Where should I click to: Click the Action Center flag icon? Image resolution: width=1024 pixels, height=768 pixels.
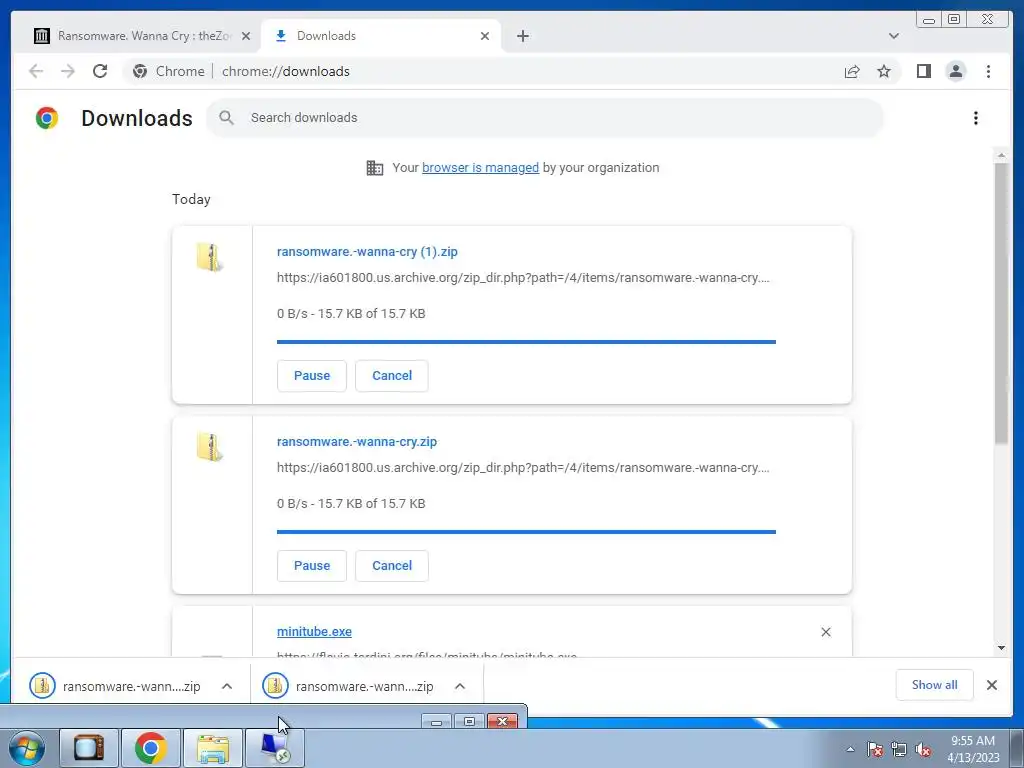pos(875,750)
